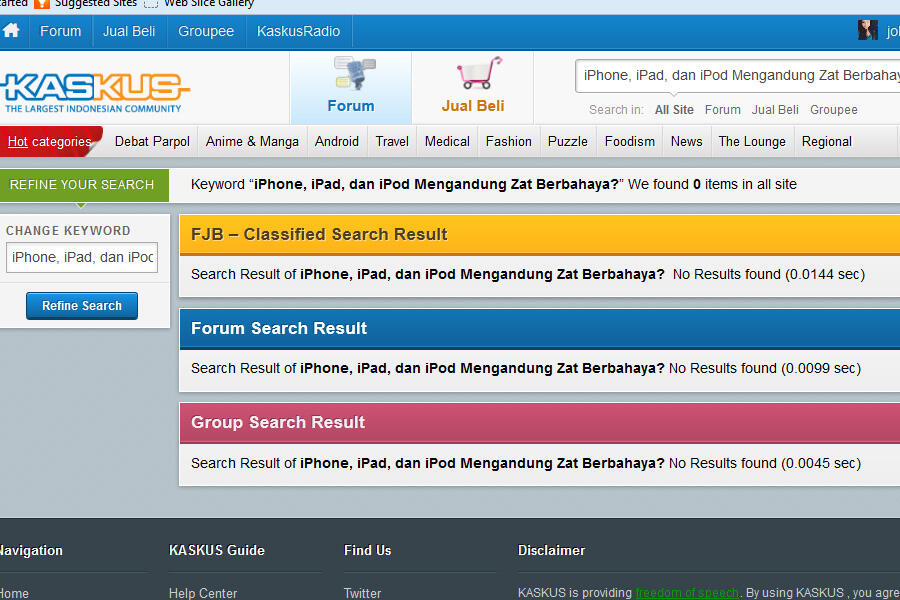Set search scope to Forum

pos(723,110)
